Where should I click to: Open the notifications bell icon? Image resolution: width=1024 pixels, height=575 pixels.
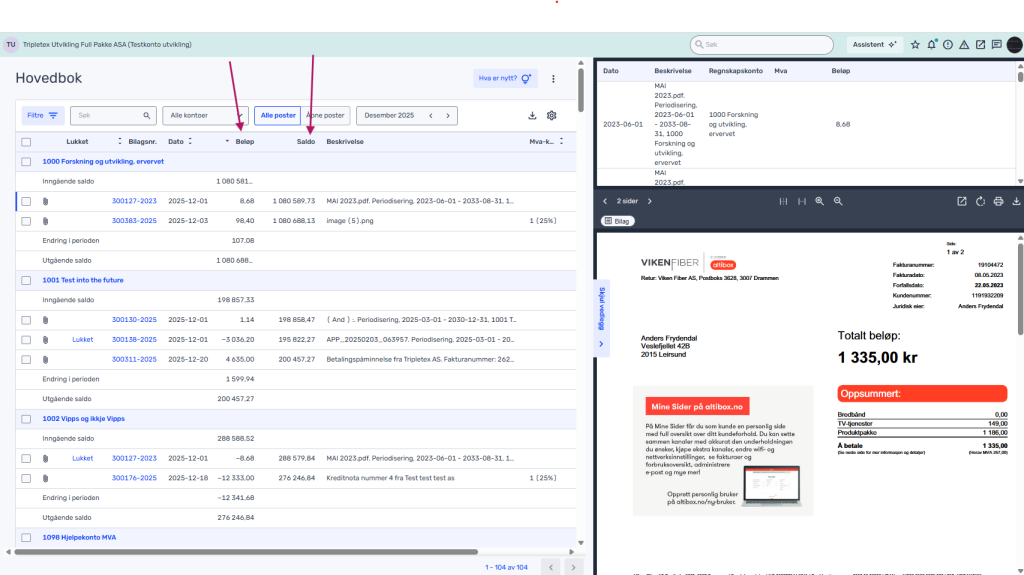(931, 45)
